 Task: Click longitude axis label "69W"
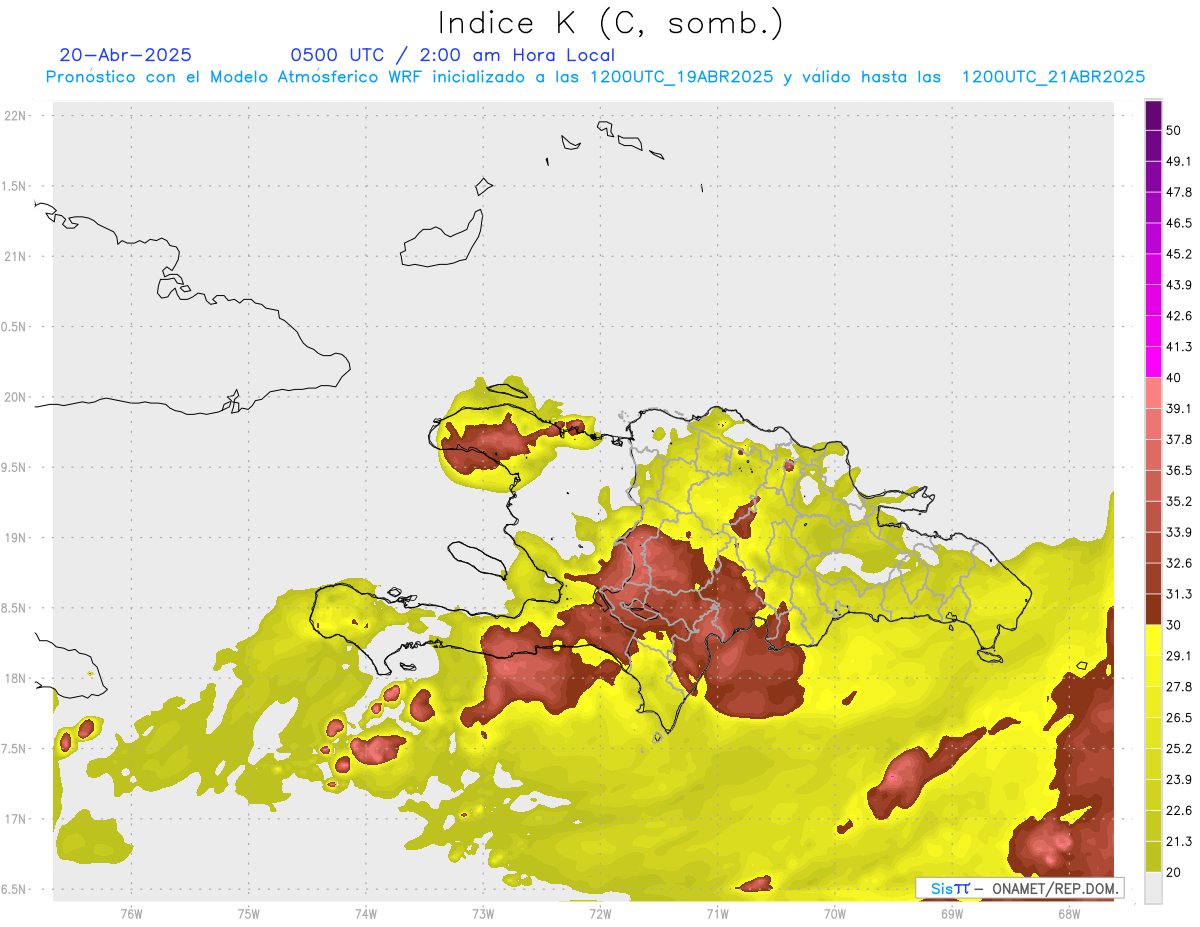coord(952,913)
